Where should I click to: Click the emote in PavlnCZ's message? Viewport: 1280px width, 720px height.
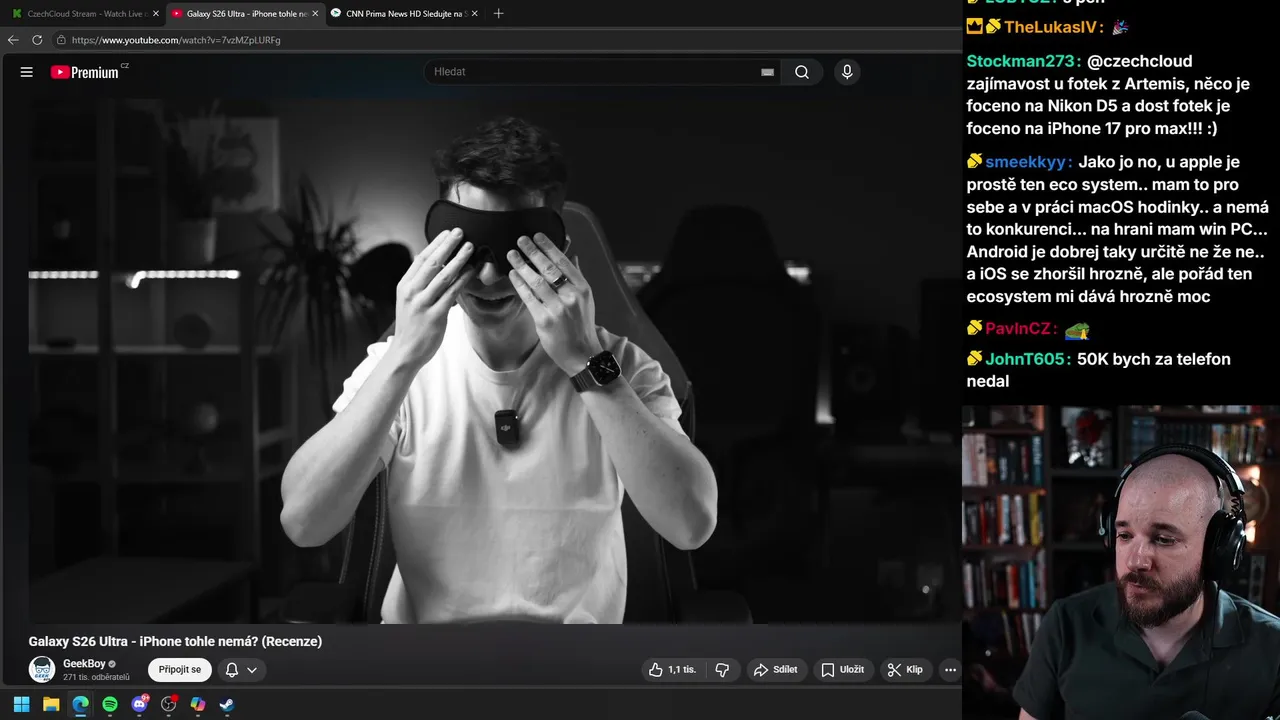tap(1077, 329)
